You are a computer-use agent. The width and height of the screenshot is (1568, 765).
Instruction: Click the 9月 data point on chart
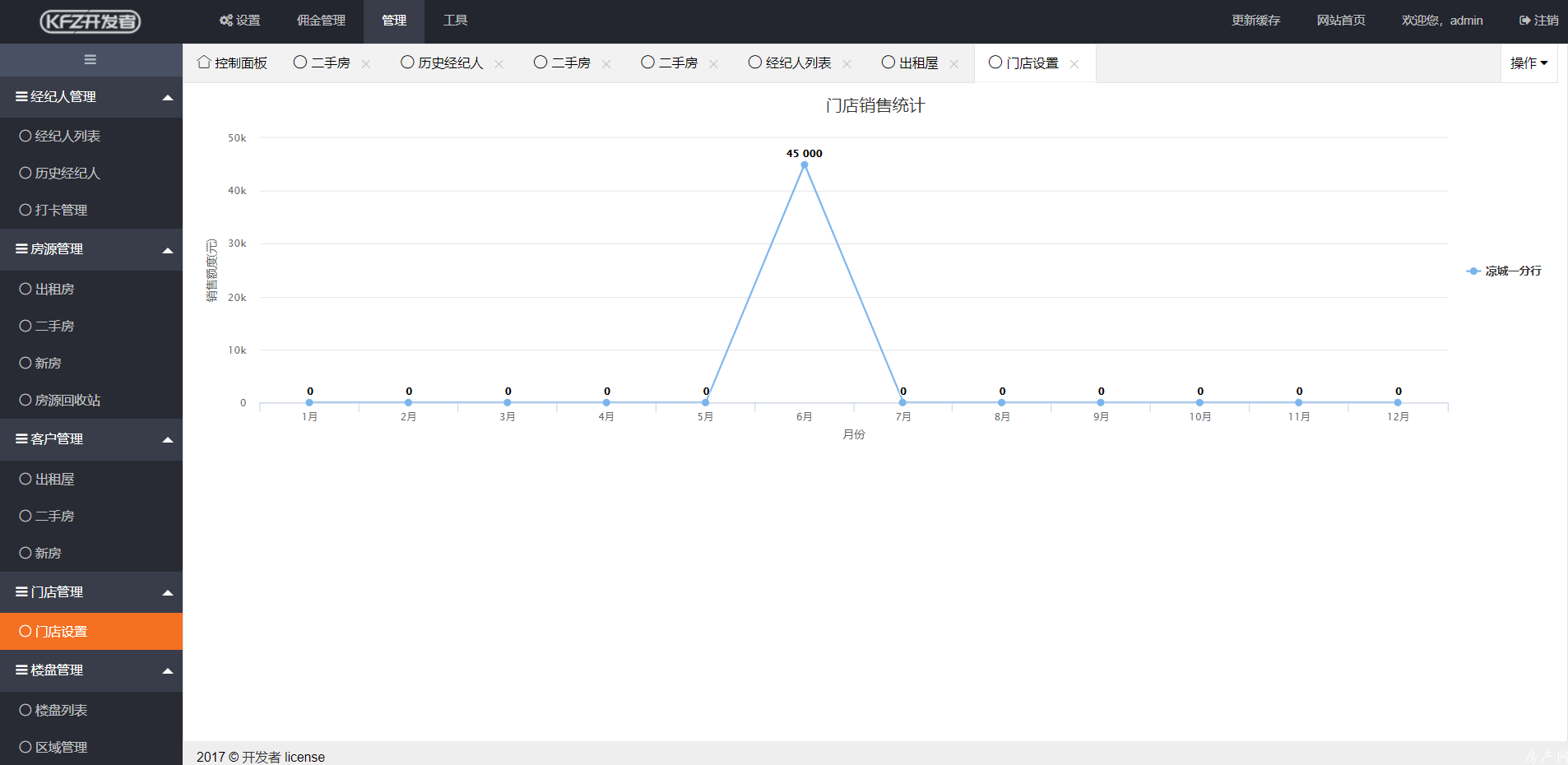[1101, 402]
